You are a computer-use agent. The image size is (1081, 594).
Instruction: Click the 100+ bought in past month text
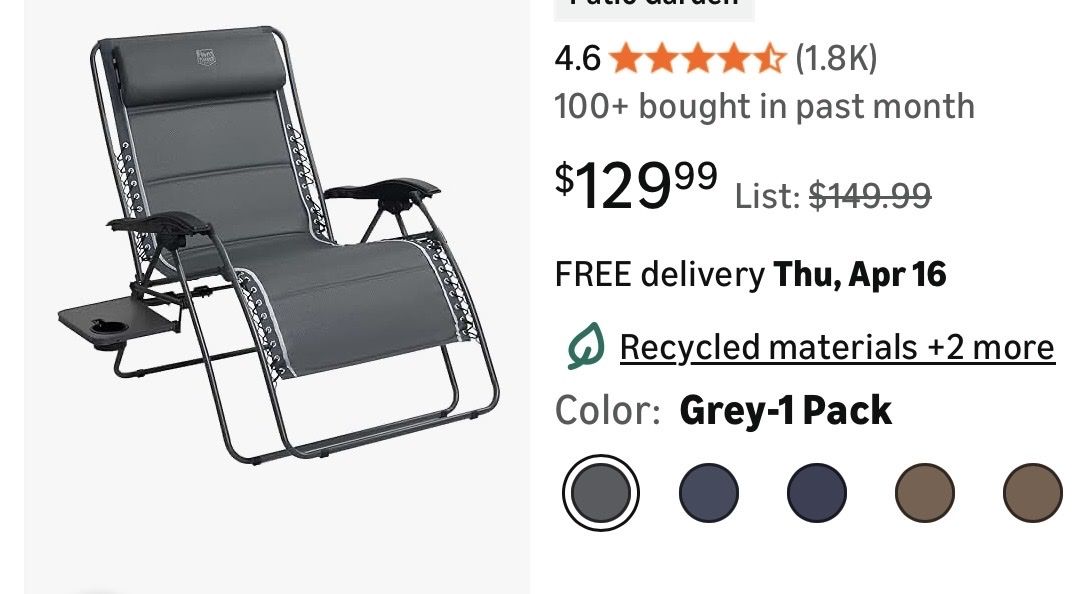coord(765,107)
